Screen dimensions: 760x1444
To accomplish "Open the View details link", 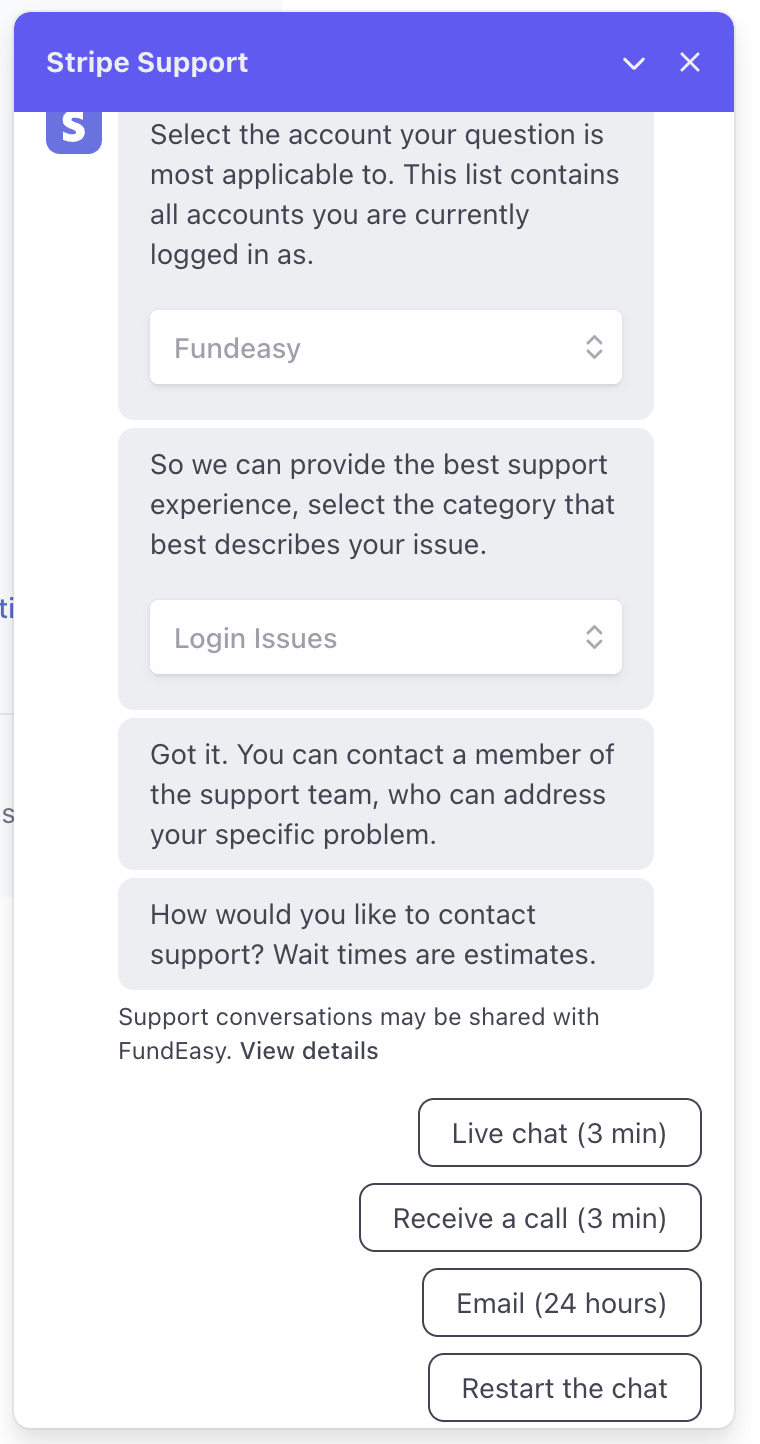I will 309,1051.
